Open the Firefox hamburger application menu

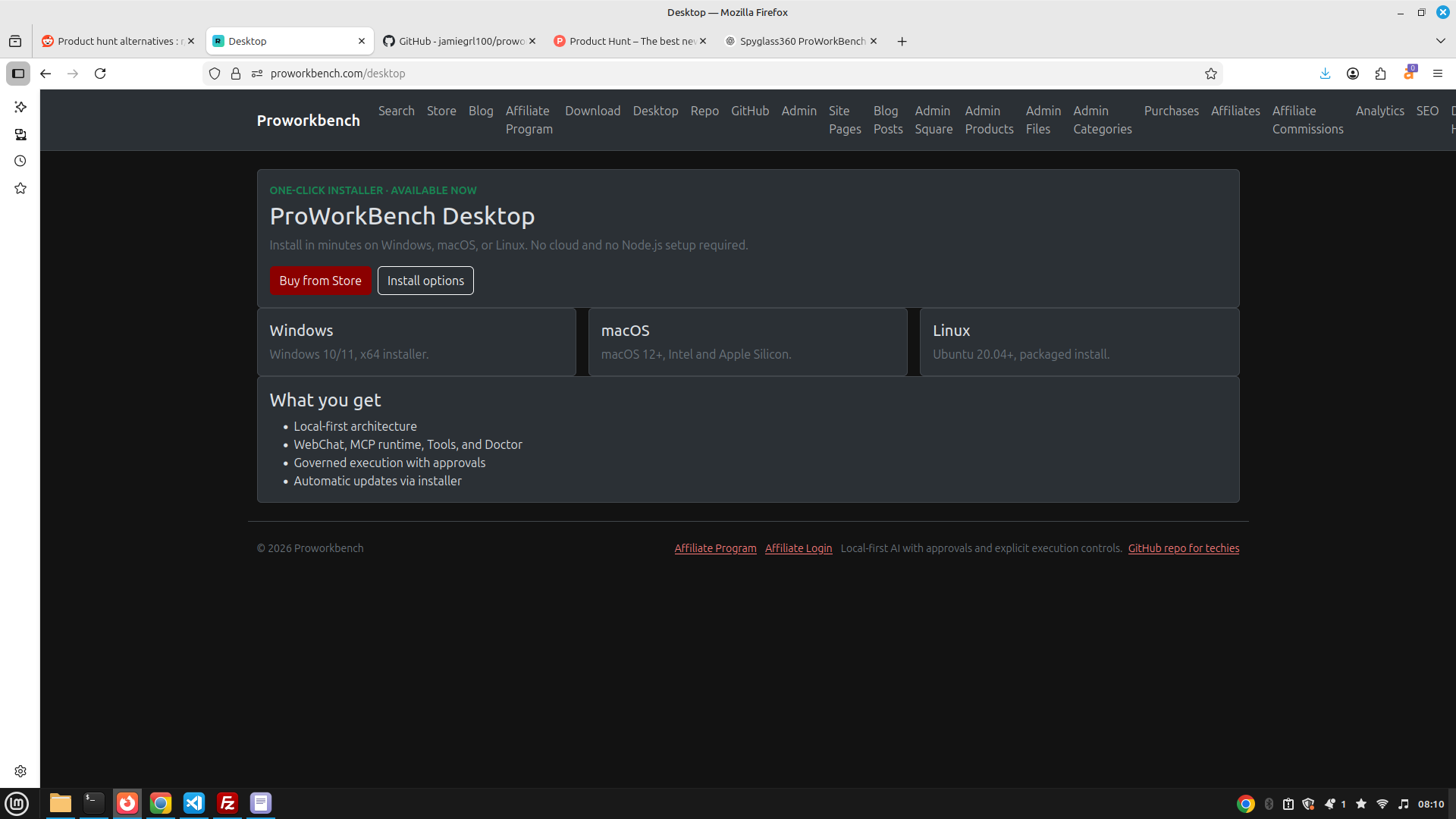point(1438,74)
